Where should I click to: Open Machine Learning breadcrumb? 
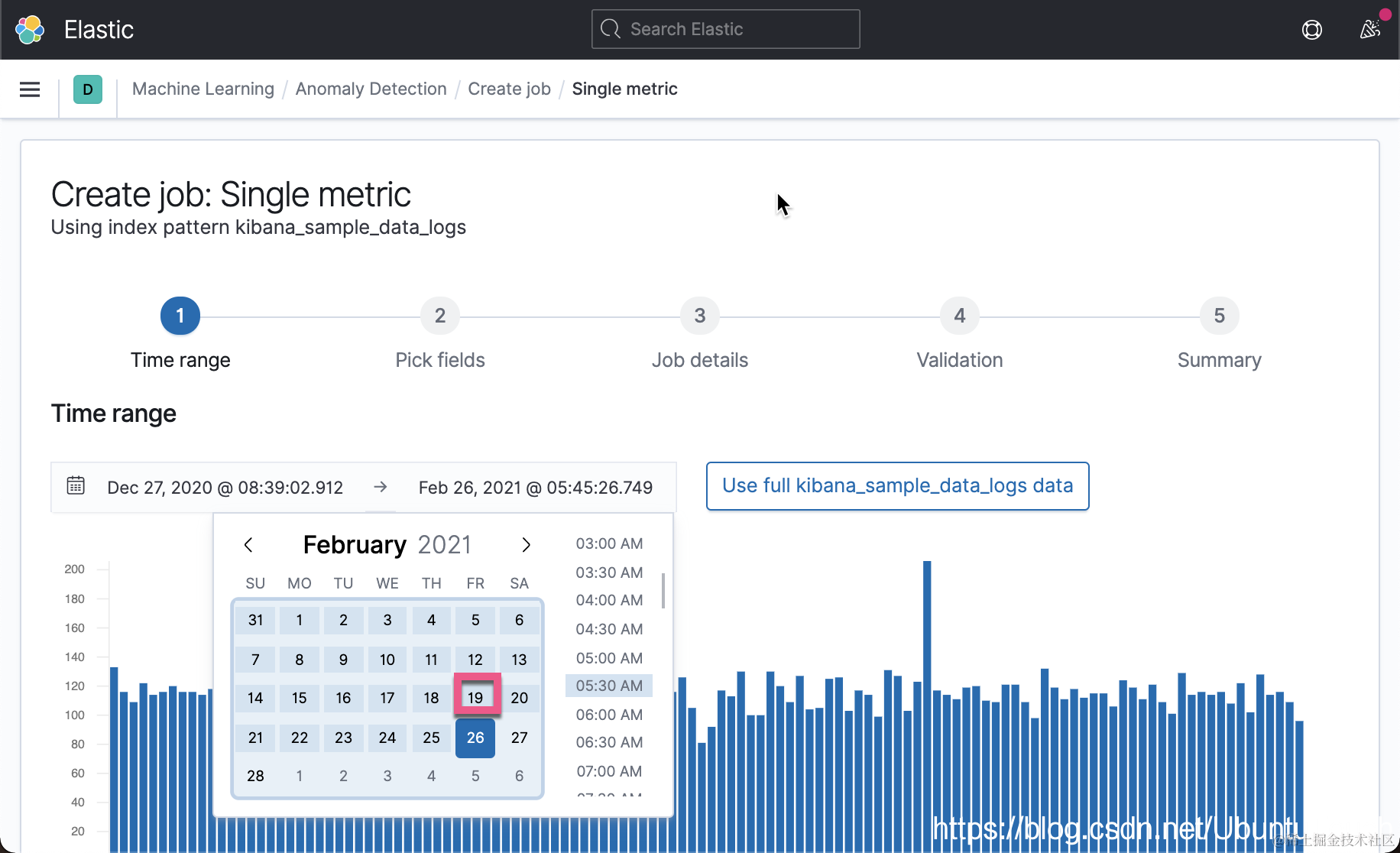coord(203,89)
